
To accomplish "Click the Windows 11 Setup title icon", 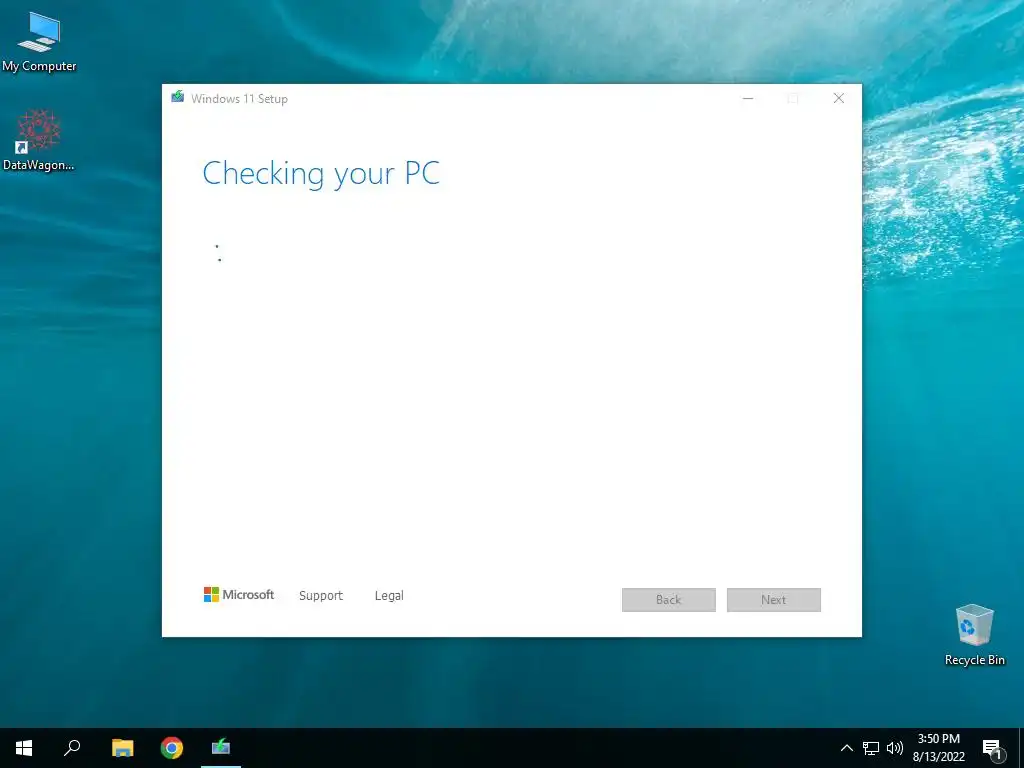I will (x=178, y=97).
